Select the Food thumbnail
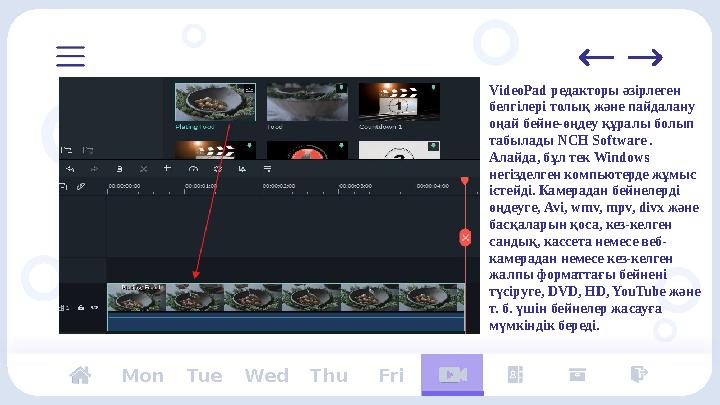 pyautogui.click(x=307, y=102)
